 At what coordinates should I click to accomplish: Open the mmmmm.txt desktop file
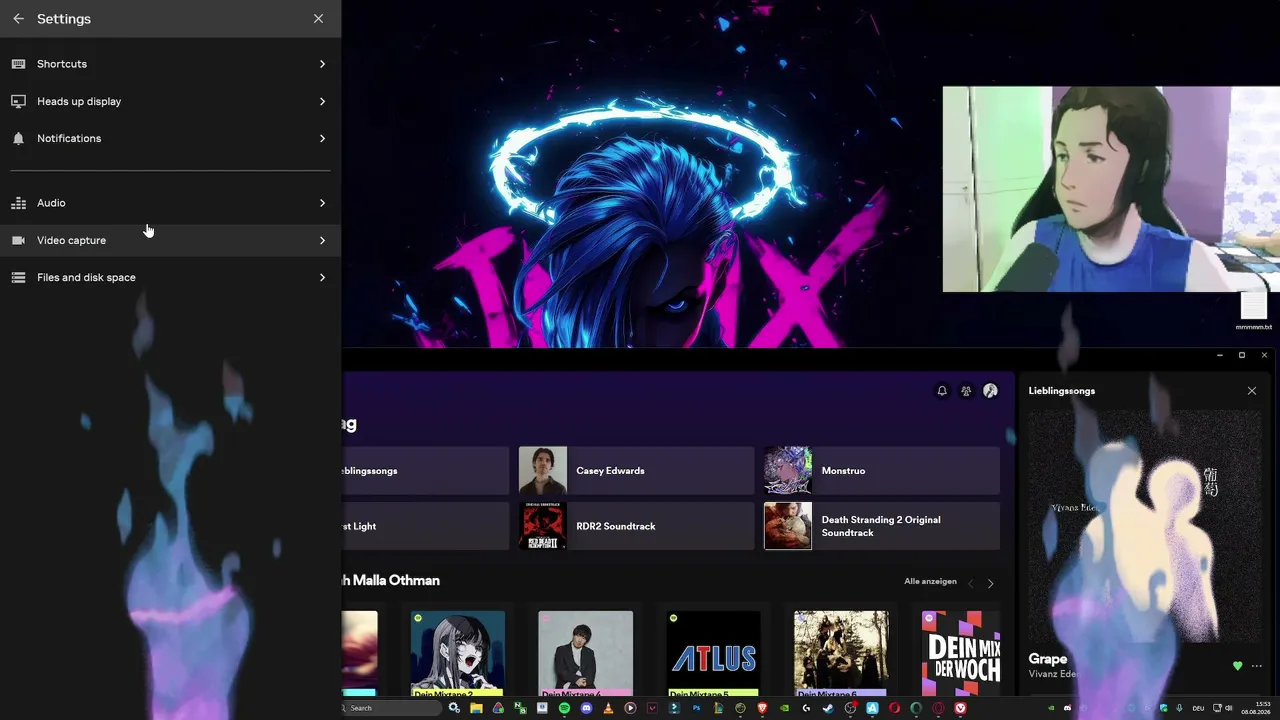click(x=1254, y=311)
